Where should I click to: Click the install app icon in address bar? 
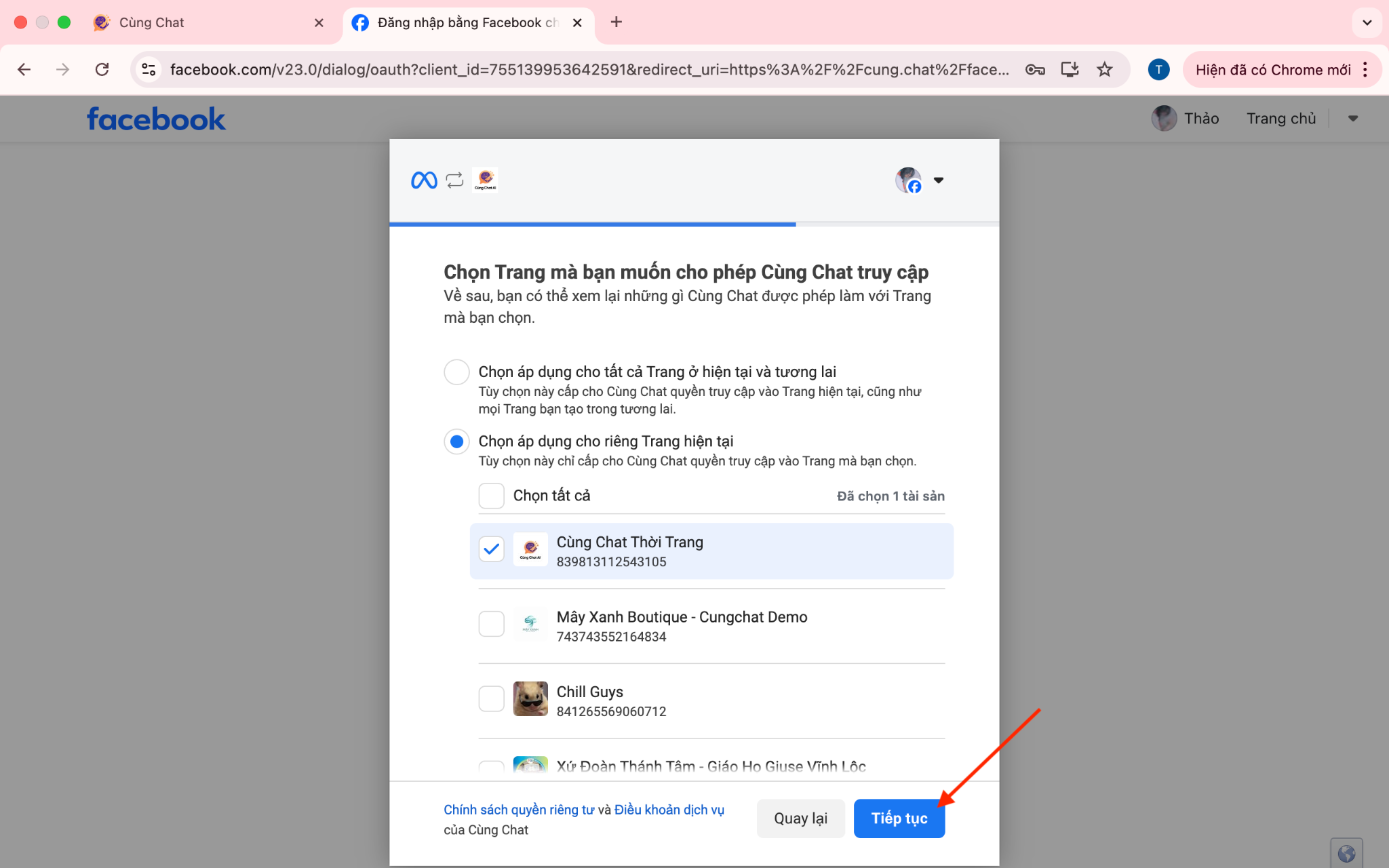(1070, 69)
